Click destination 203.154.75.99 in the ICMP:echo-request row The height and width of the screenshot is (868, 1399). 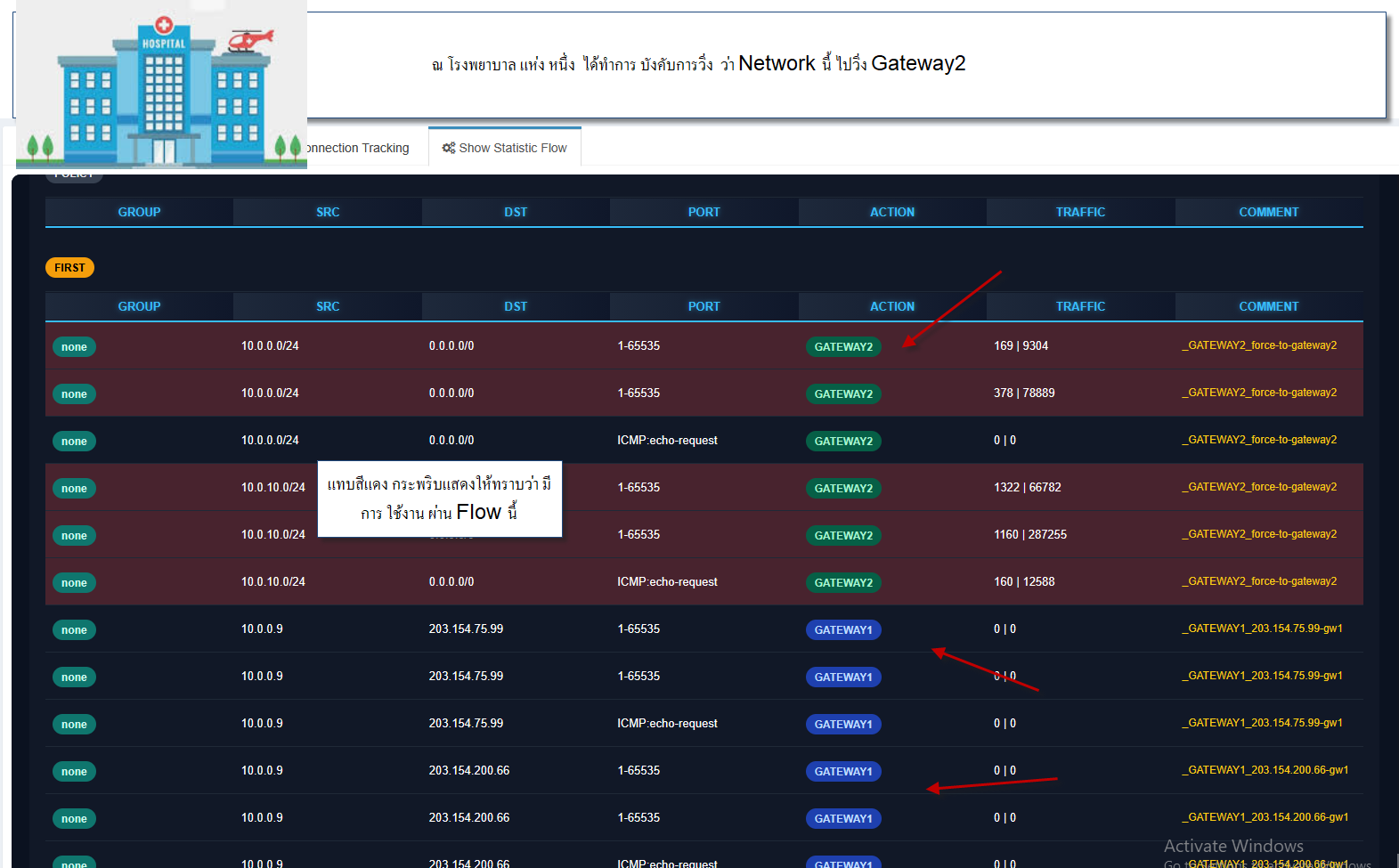[466, 723]
